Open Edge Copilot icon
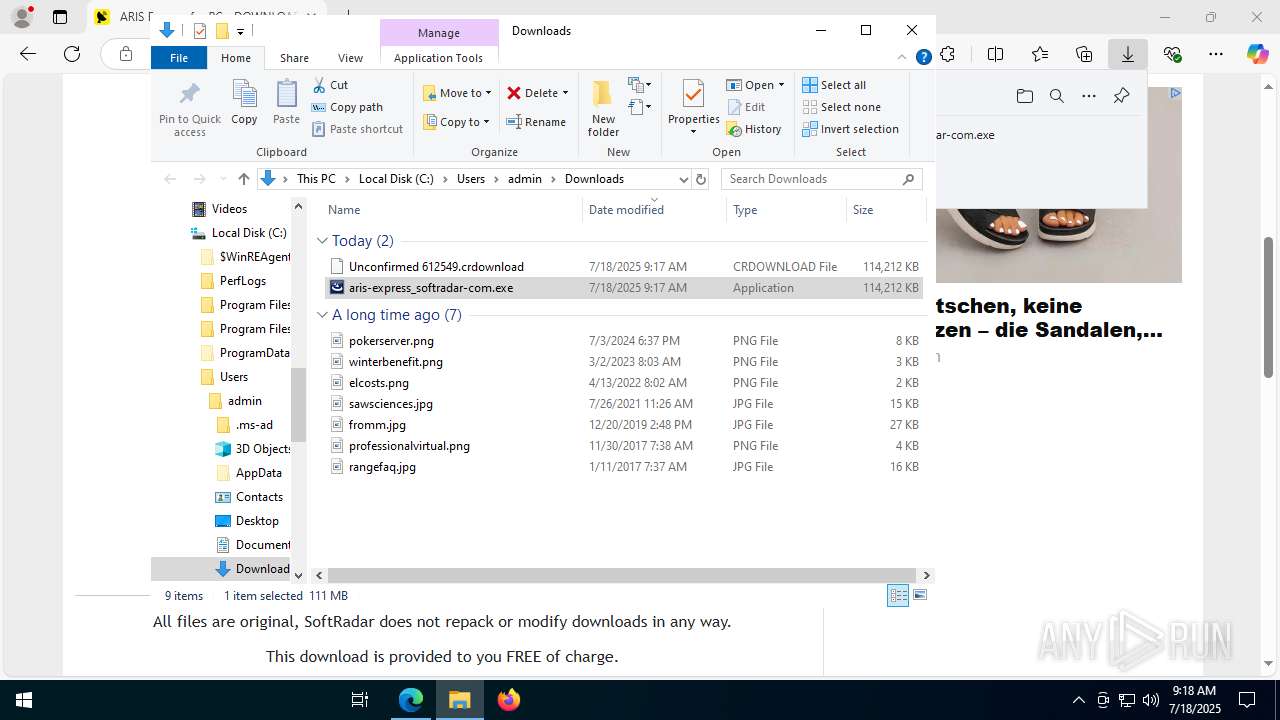1280x720 pixels. [x=1258, y=54]
